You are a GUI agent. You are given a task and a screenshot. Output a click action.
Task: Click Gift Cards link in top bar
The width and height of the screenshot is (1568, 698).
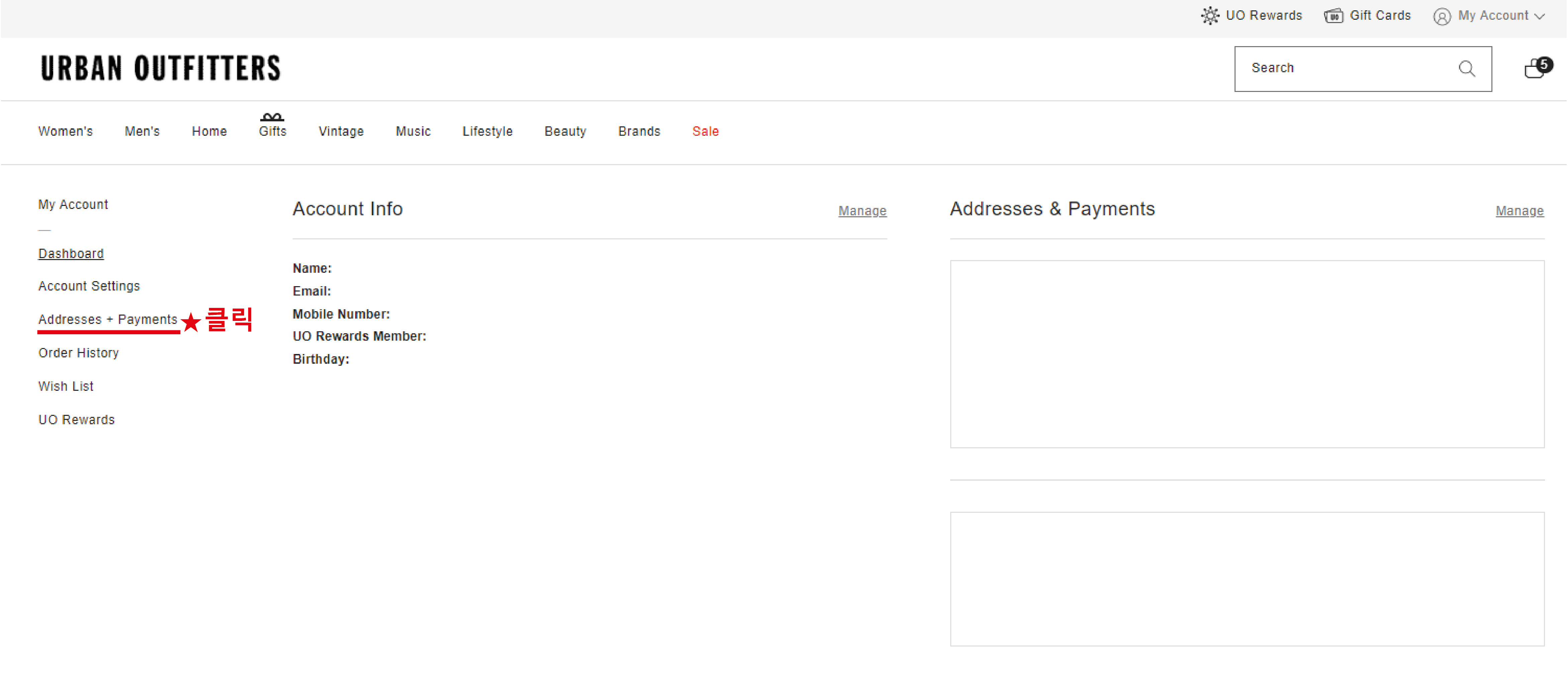1380,16
